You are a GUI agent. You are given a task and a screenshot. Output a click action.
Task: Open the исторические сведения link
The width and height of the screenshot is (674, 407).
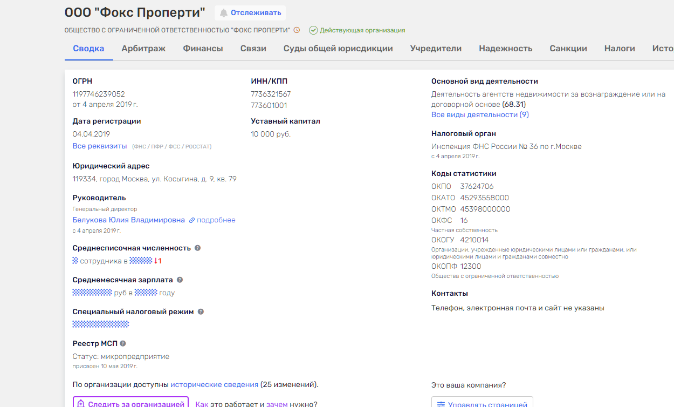pyautogui.click(x=214, y=384)
